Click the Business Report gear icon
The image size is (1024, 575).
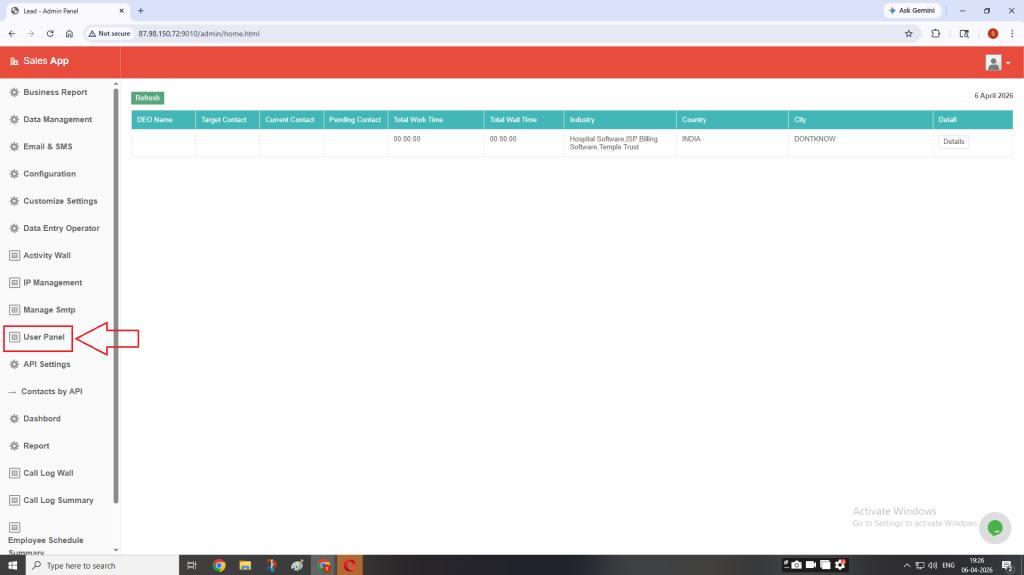pyautogui.click(x=14, y=92)
